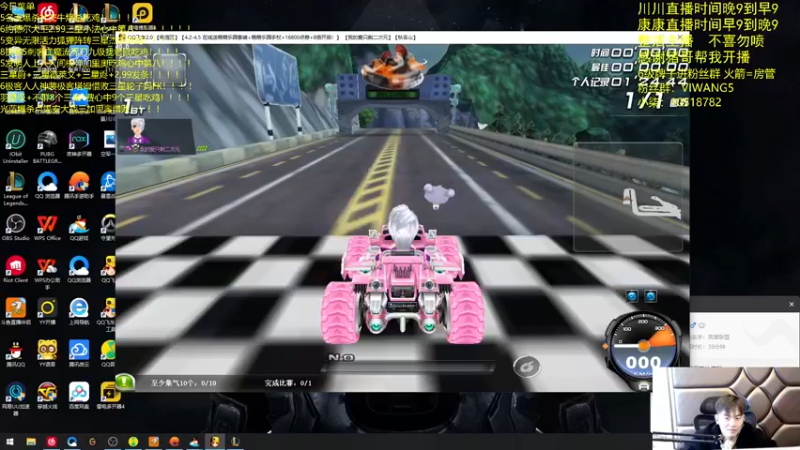800x450 pixels.
Task: Open the 穿越火线 CrossFire desktop icon
Action: coord(47,395)
